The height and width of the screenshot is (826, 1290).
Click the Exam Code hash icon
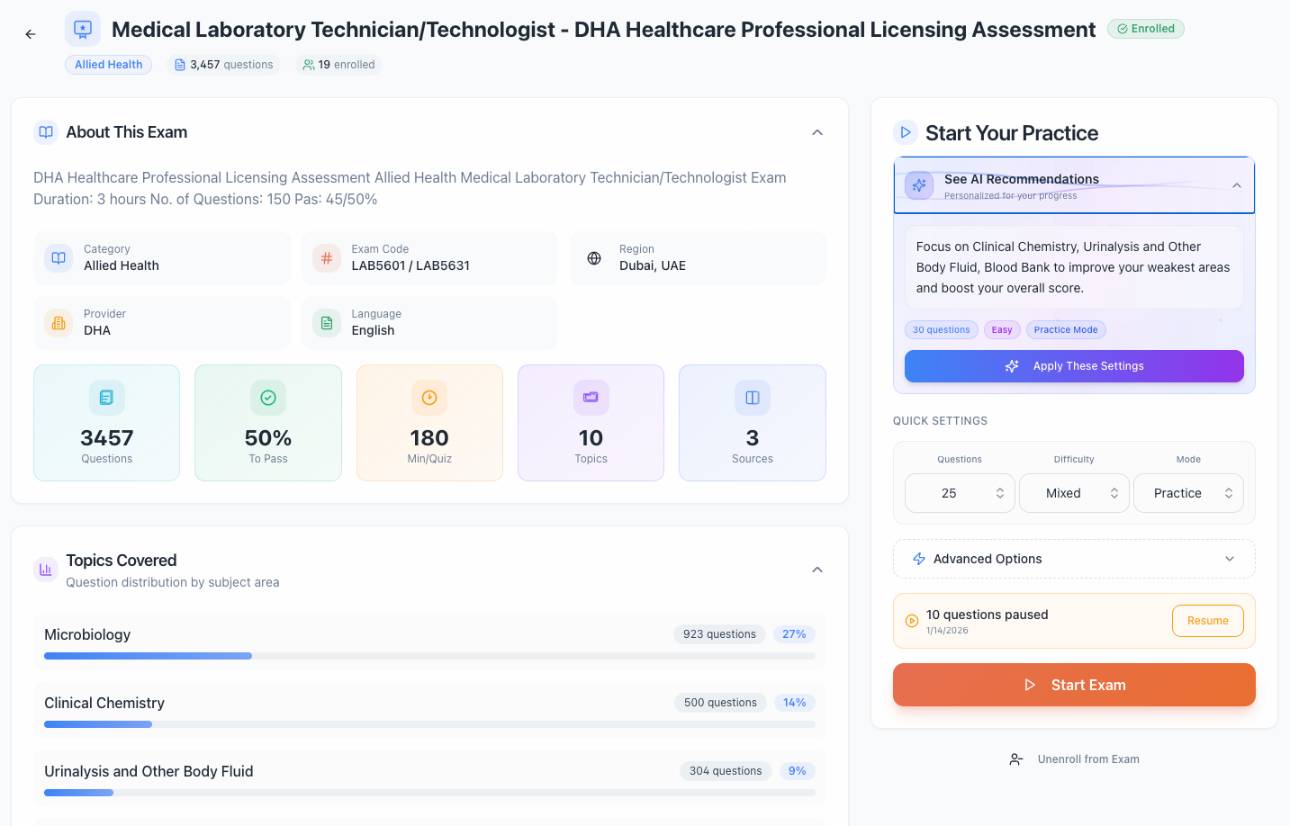click(326, 258)
